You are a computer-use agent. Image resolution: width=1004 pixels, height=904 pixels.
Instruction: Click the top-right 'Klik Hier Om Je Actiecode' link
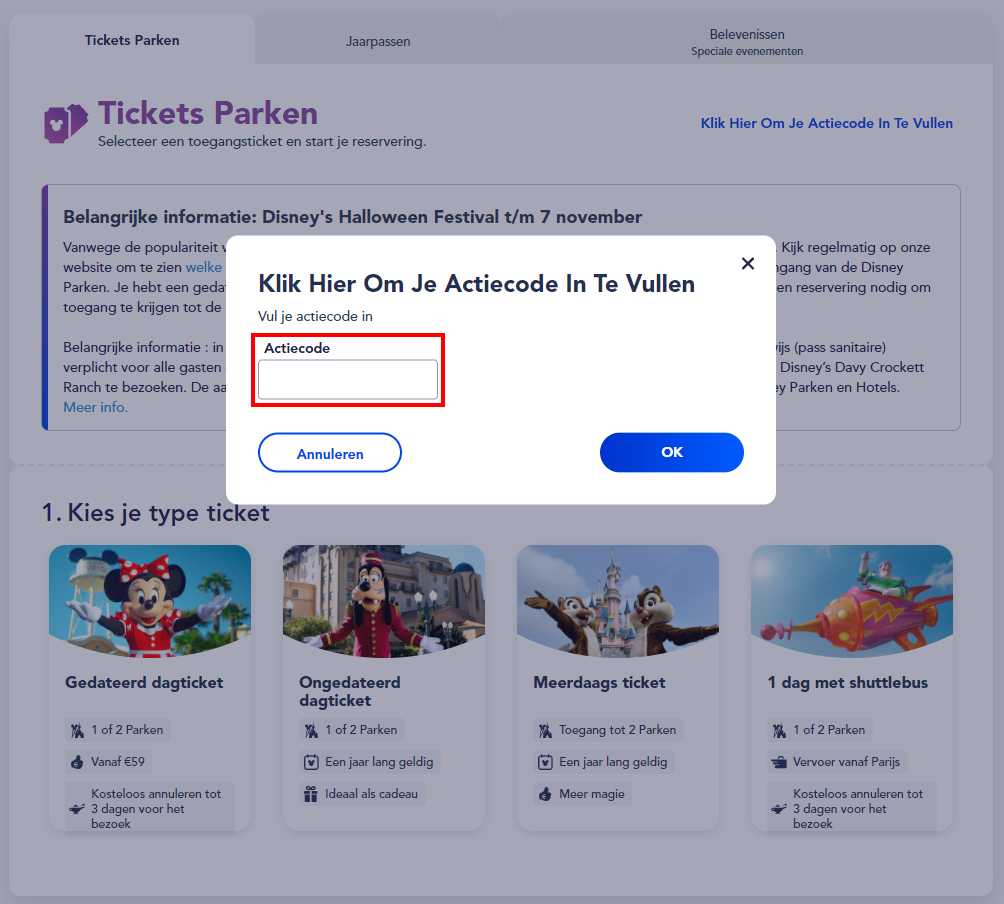pyautogui.click(x=826, y=123)
